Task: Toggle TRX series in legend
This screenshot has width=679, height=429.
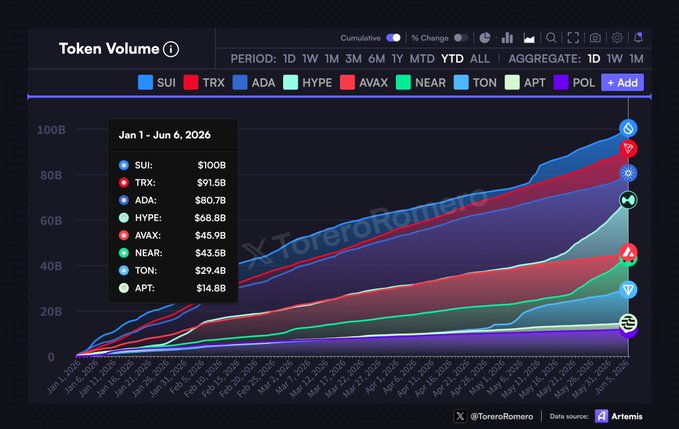Action: pos(204,82)
